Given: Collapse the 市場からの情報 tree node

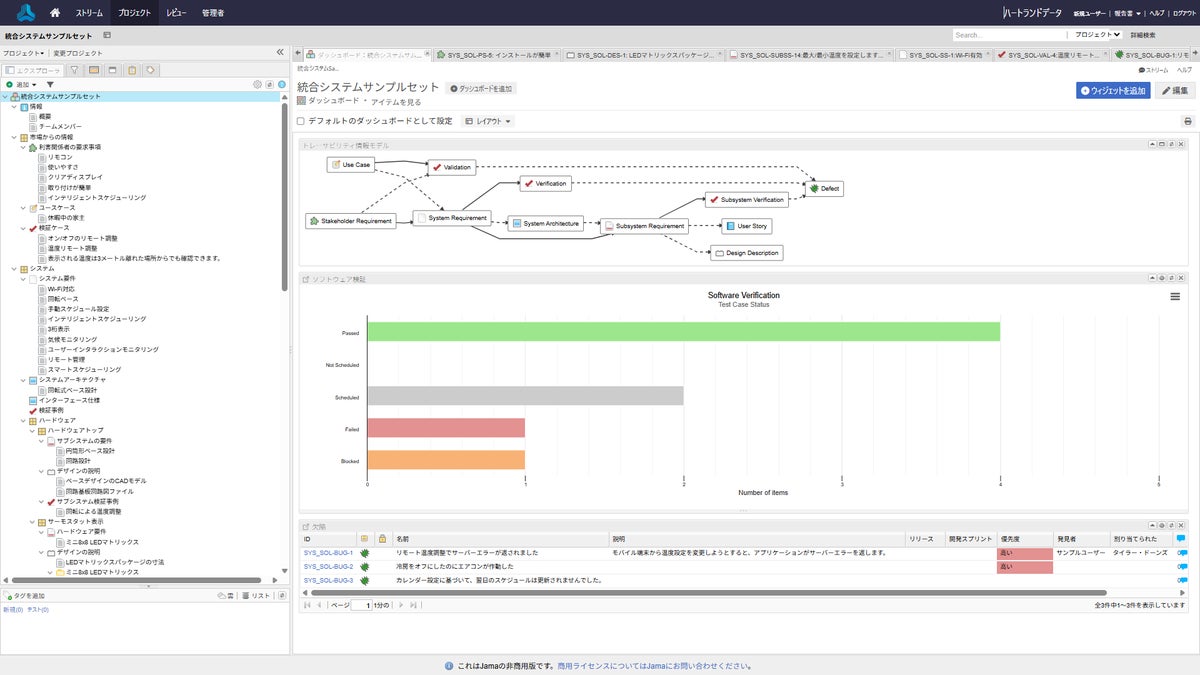Looking at the screenshot, I should pyautogui.click(x=15, y=136).
